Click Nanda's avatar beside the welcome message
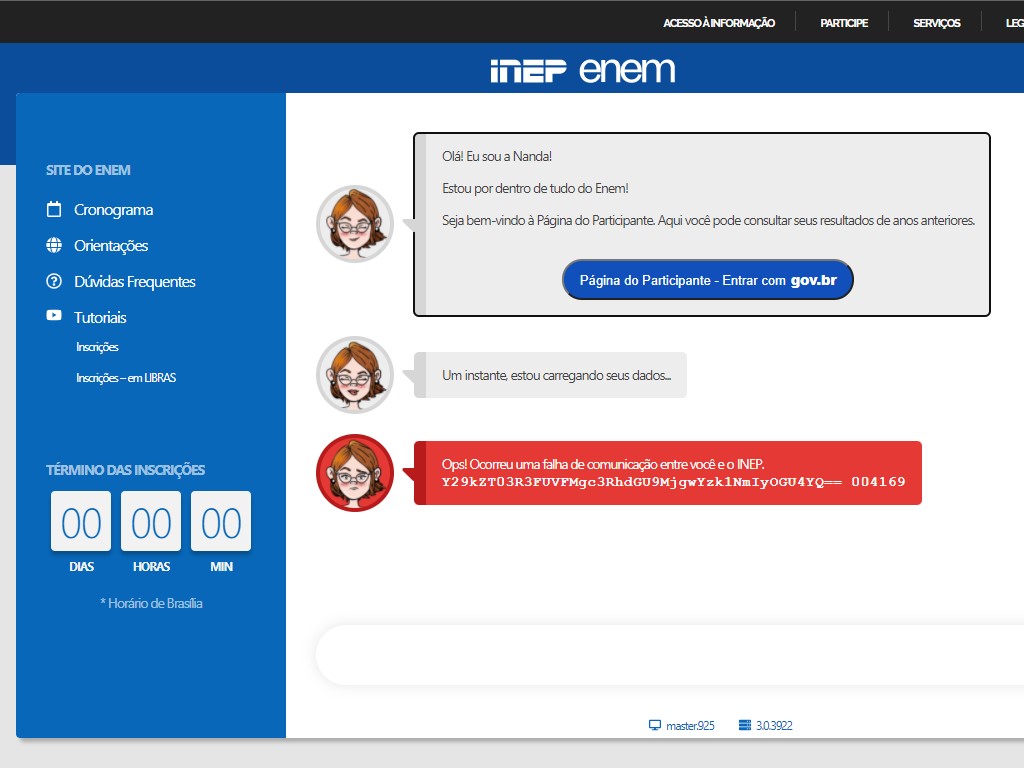The width and height of the screenshot is (1024, 768). pos(355,224)
